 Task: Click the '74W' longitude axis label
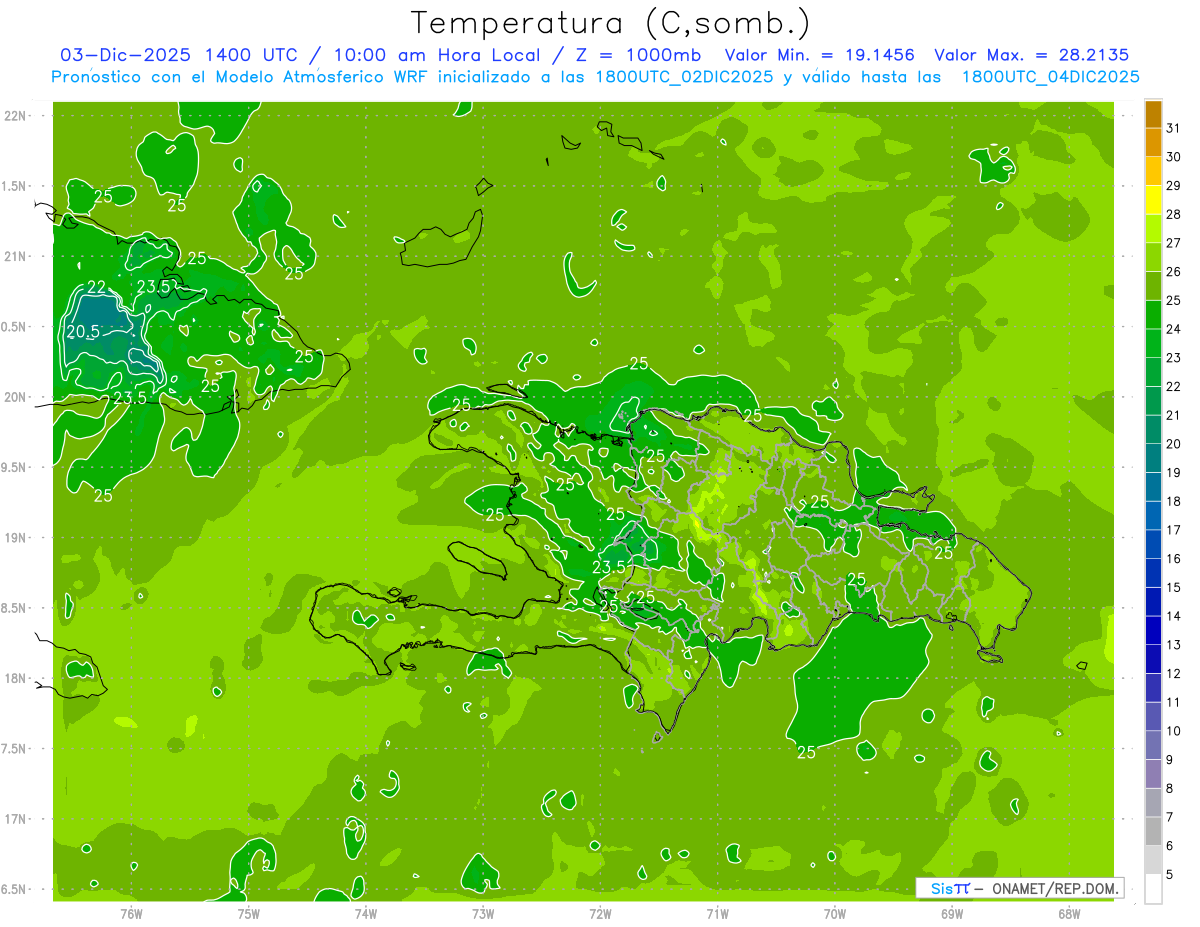[x=366, y=913]
